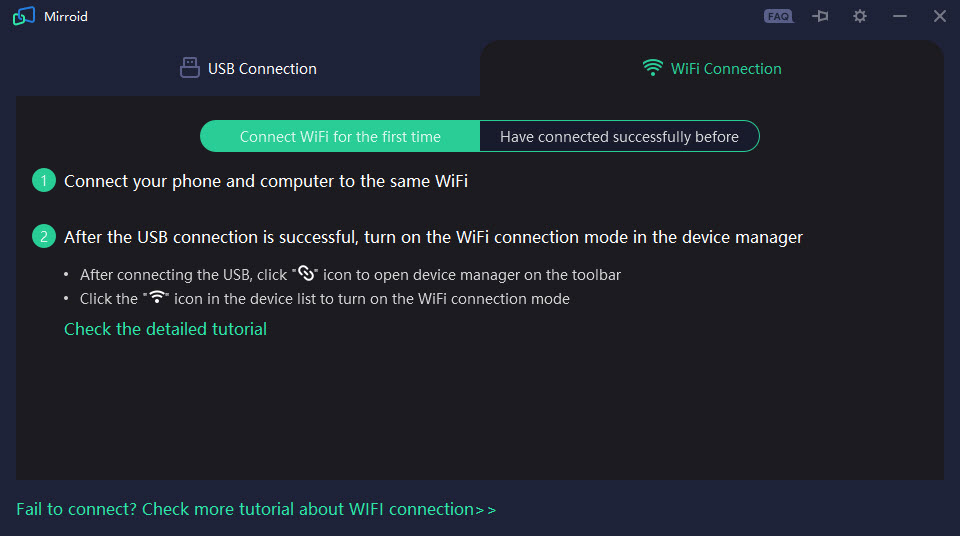Pin the window with the pin icon
Image resolution: width=960 pixels, height=536 pixels.
pos(820,16)
